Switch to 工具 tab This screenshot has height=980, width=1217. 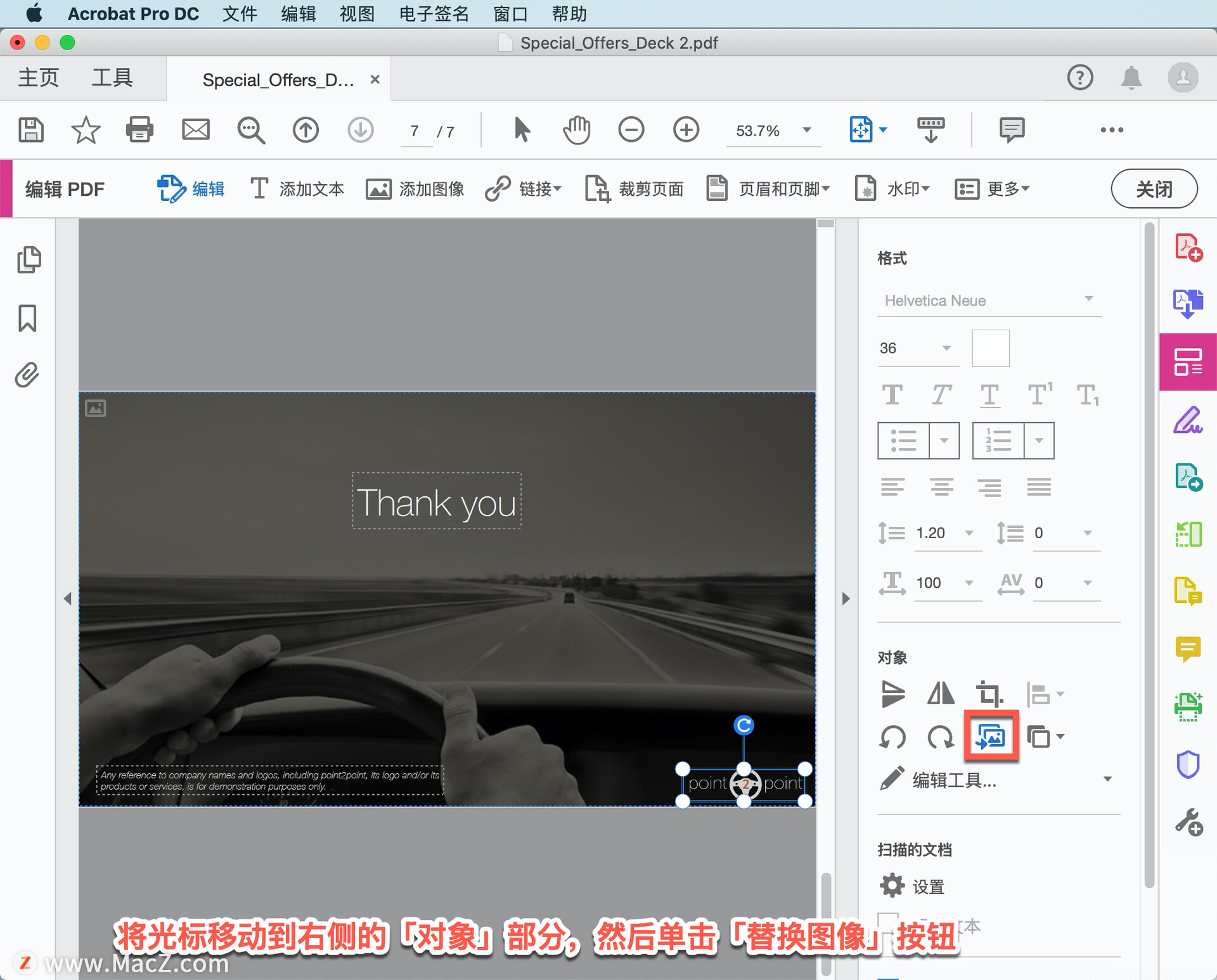pyautogui.click(x=112, y=77)
